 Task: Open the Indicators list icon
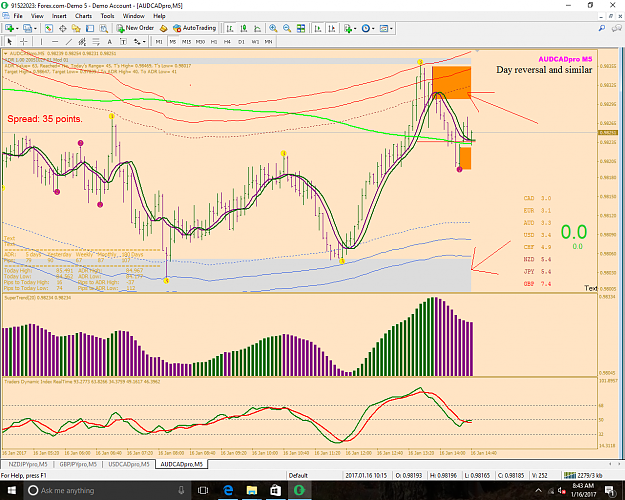(x=348, y=28)
